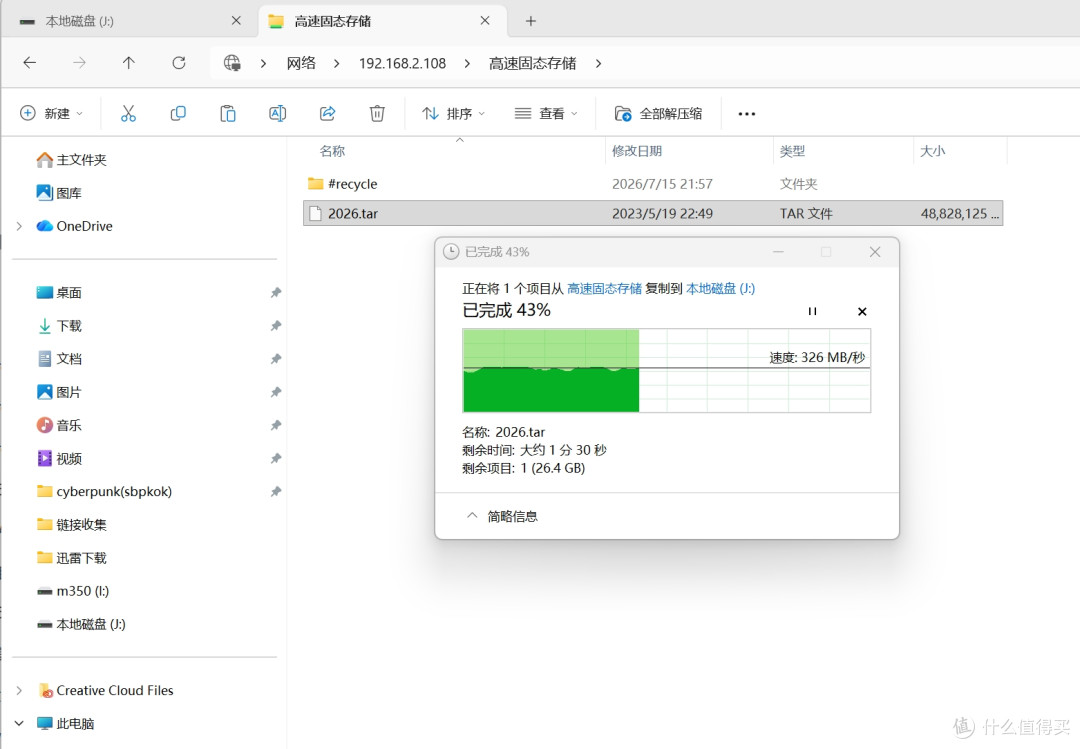
Task: Expand chevron after 192.168.2.108 in path
Action: pos(467,63)
